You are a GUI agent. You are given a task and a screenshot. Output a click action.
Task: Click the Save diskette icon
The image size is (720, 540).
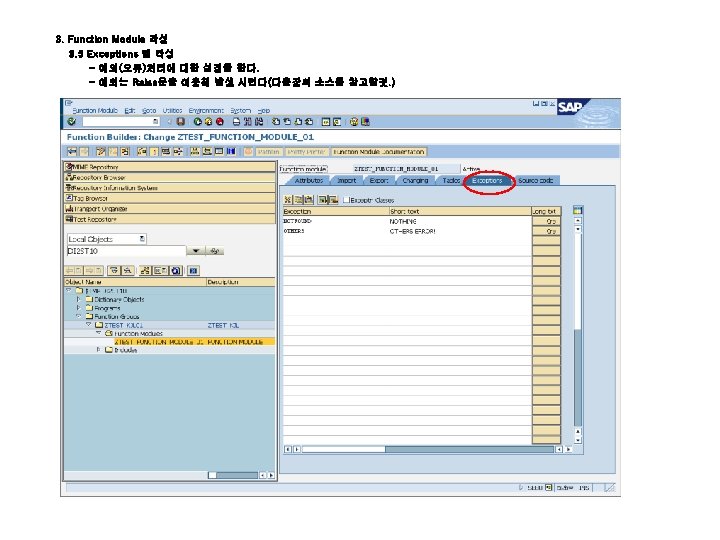(x=180, y=122)
